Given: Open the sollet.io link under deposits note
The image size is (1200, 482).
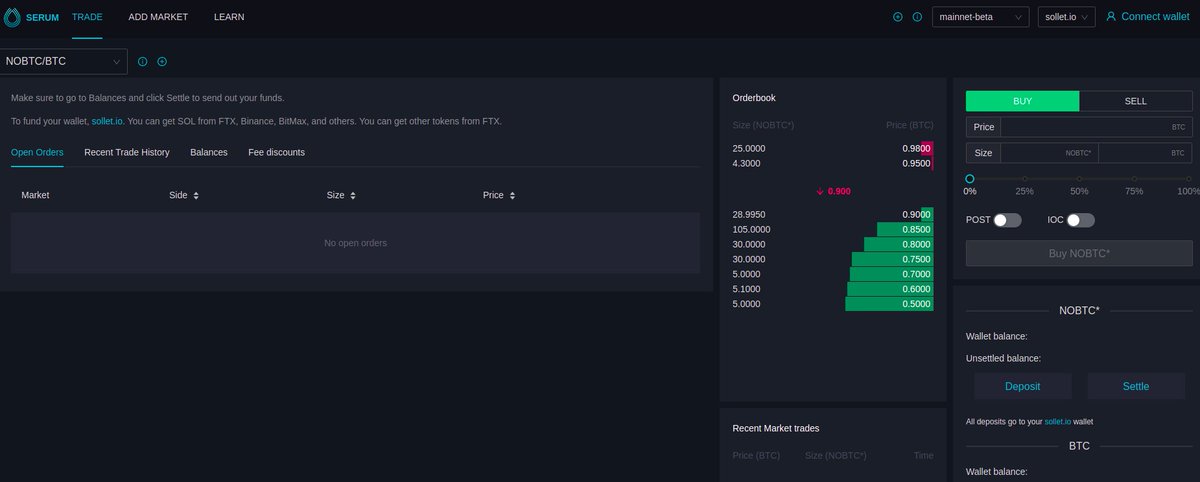Looking at the screenshot, I should click(x=1057, y=422).
